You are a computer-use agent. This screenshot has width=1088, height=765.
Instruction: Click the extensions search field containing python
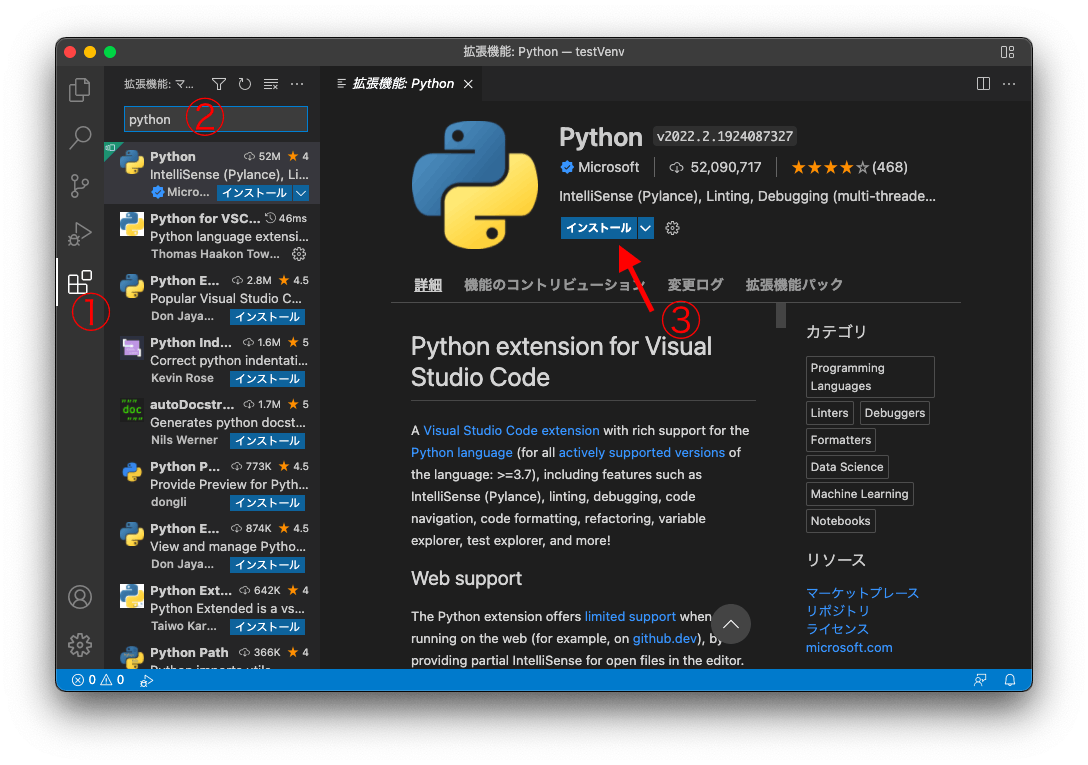[216, 119]
